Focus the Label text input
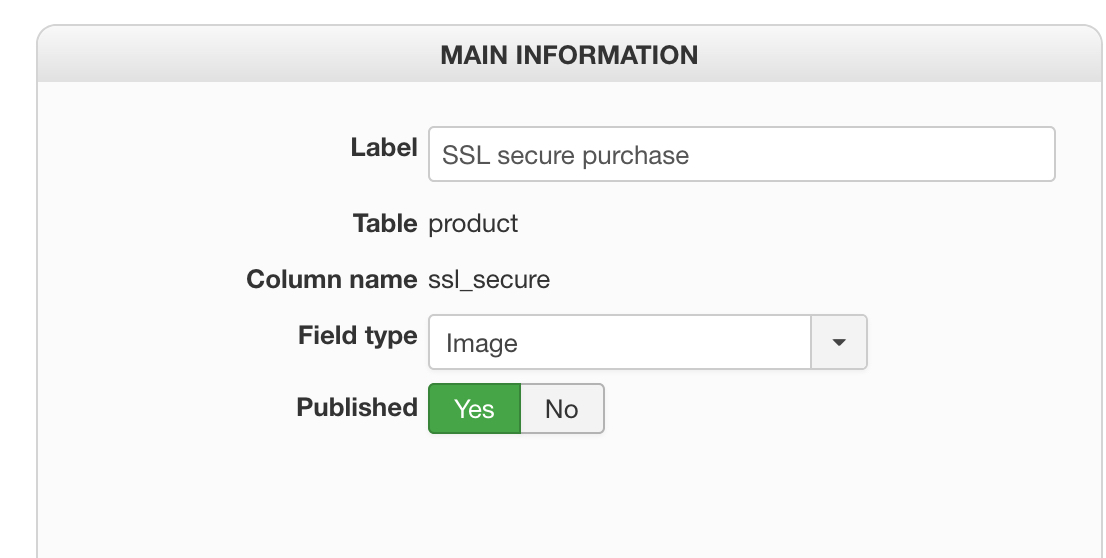The image size is (1106, 558). pyautogui.click(x=740, y=155)
